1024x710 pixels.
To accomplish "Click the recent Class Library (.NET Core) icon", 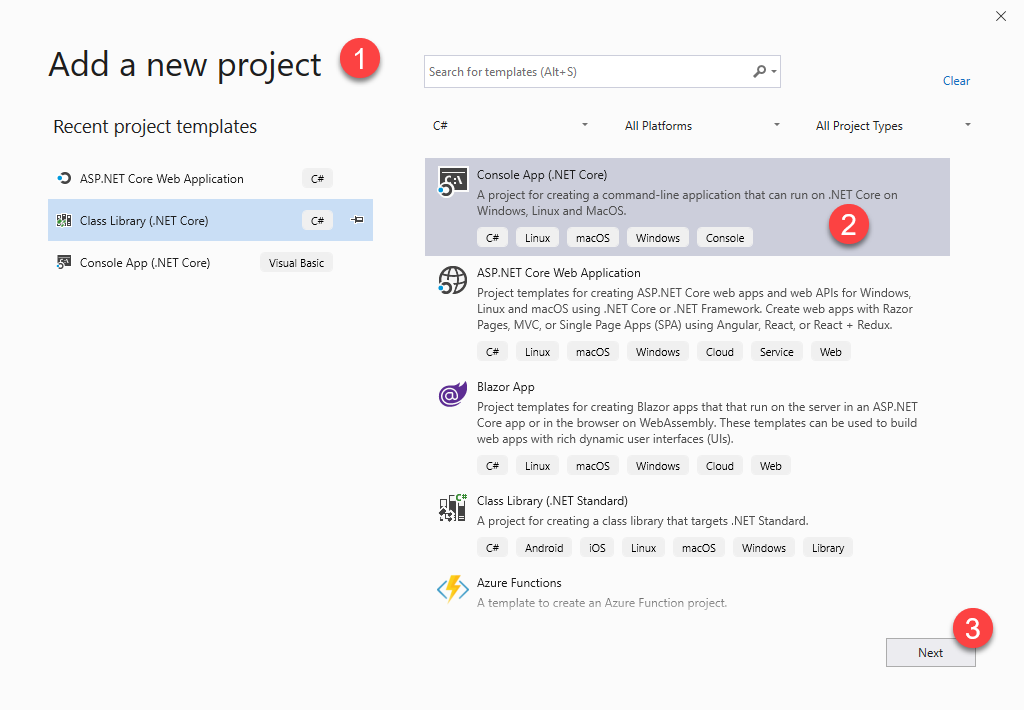I will point(64,220).
